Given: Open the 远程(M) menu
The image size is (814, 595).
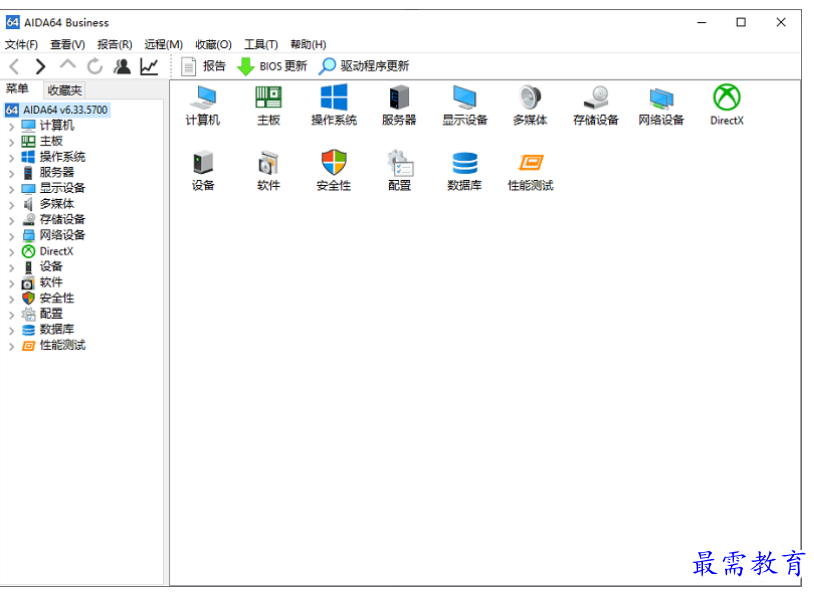Looking at the screenshot, I should click(x=164, y=45).
